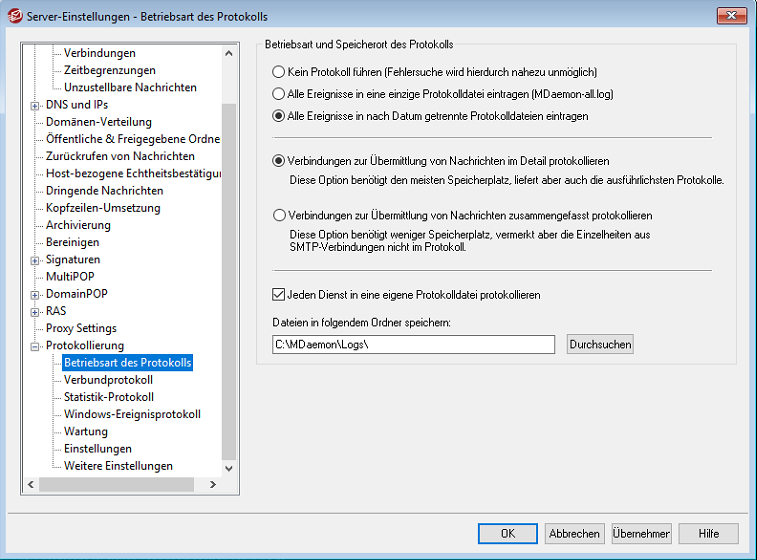Open Verbundprotokoll settings page
The width and height of the screenshot is (757, 560).
[108, 380]
